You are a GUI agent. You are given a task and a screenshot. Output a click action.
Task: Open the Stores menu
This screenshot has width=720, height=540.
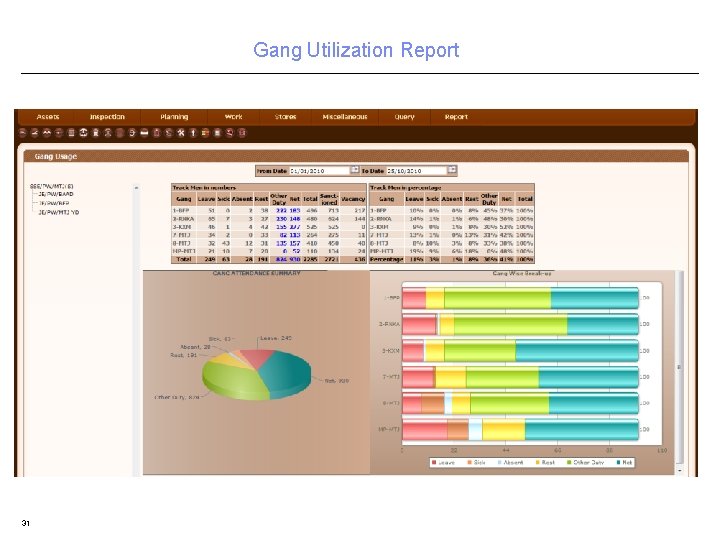[285, 117]
